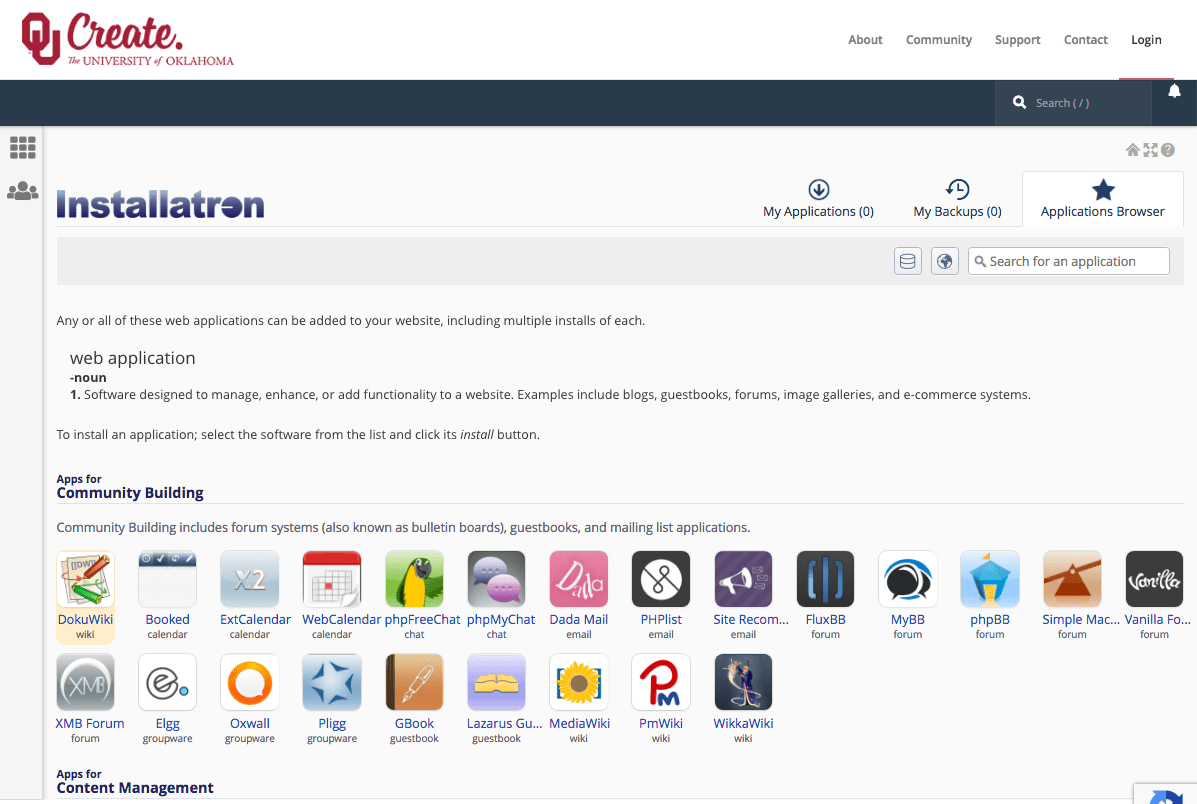Screen dimensions: 1197x804
Task: Click the database filter icon button
Action: tap(908, 261)
